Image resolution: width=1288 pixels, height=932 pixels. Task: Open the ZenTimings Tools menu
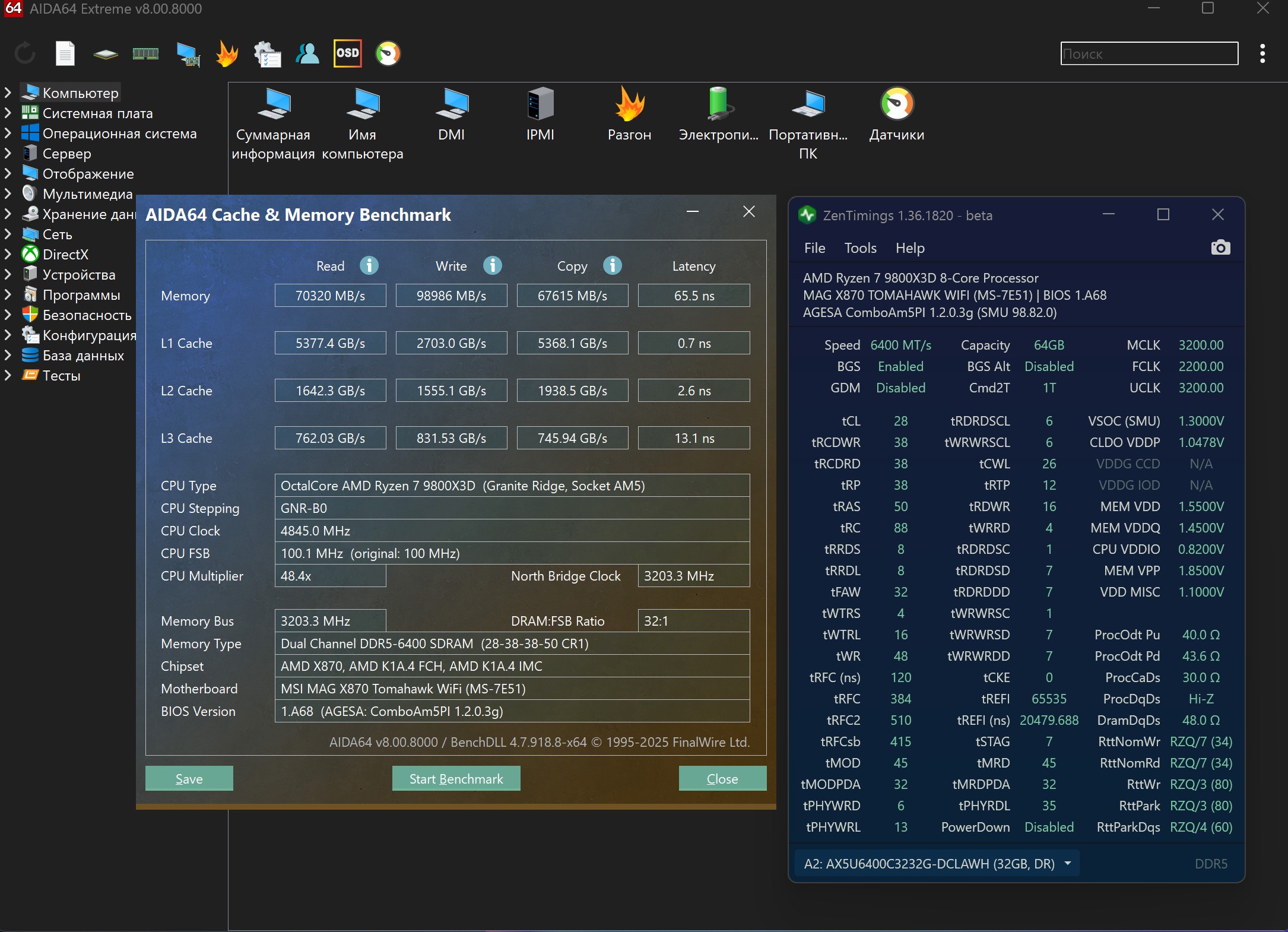[x=860, y=248]
